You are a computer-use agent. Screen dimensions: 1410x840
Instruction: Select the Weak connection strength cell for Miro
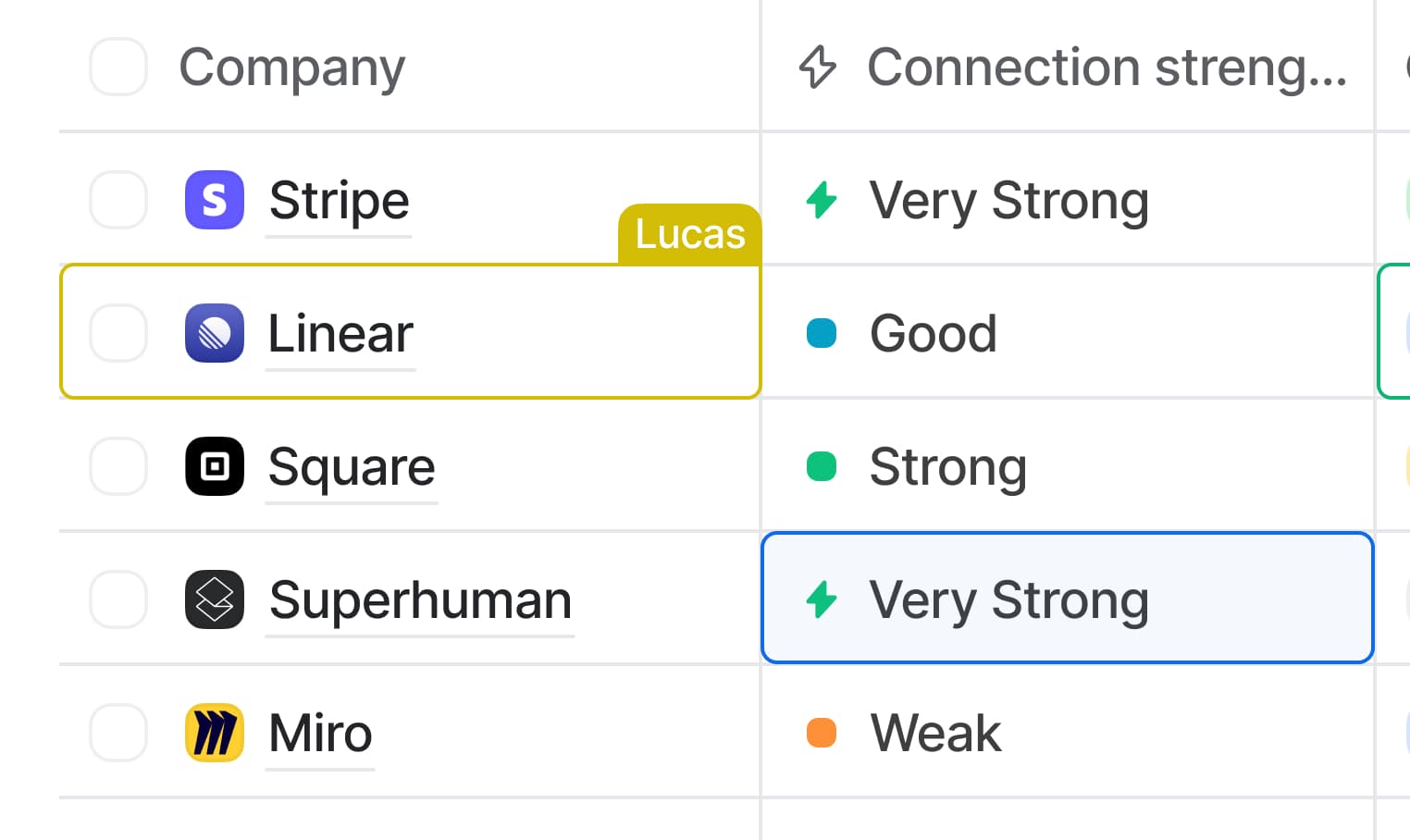tap(1067, 733)
